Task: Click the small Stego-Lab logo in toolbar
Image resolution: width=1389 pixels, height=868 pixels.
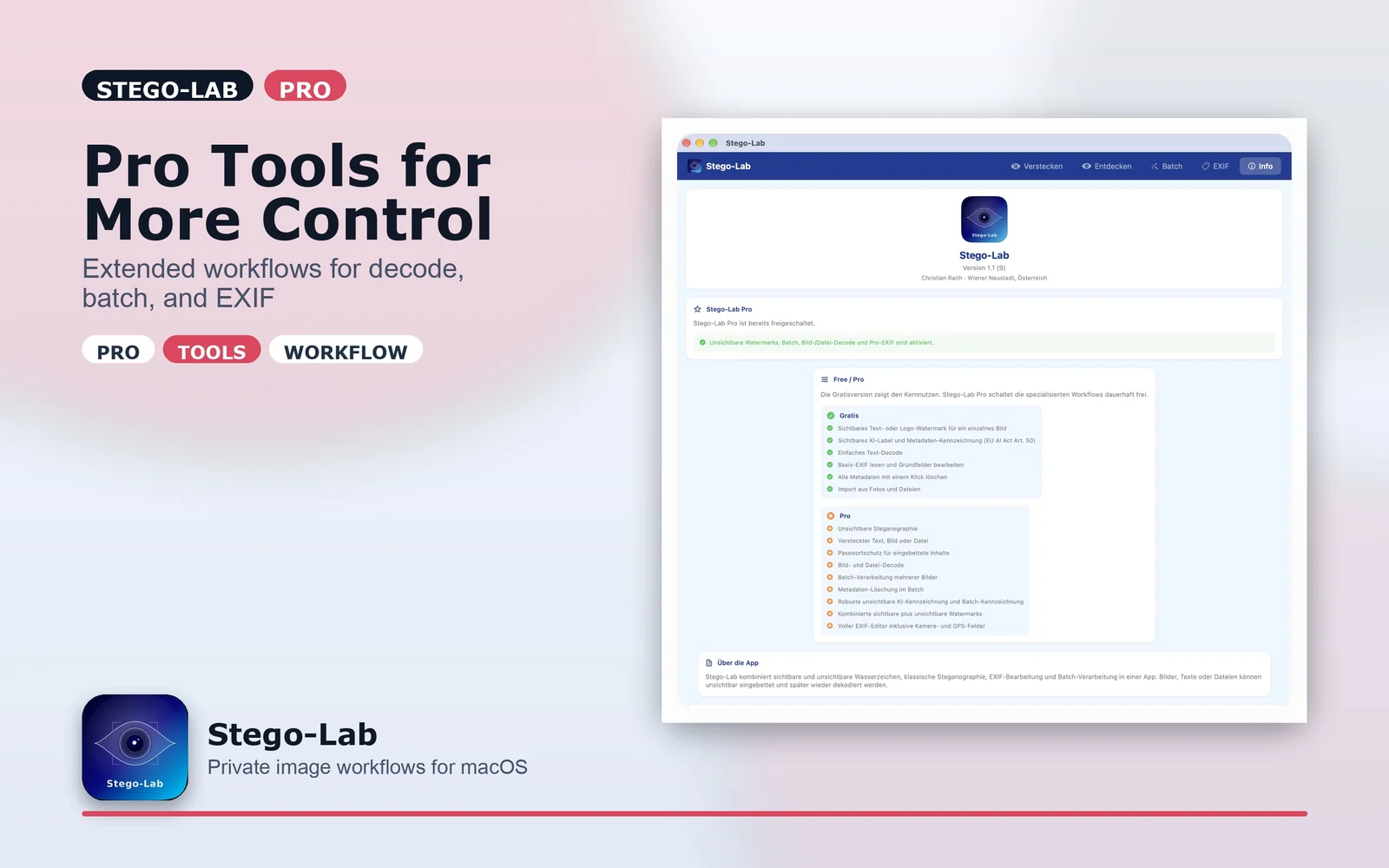Action: point(694,167)
